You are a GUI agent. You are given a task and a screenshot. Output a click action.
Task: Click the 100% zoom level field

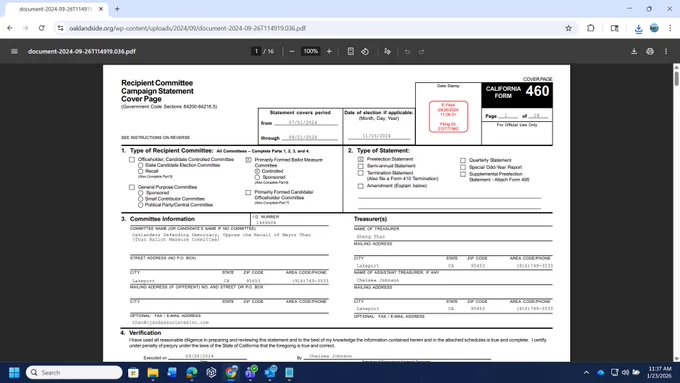(311, 51)
